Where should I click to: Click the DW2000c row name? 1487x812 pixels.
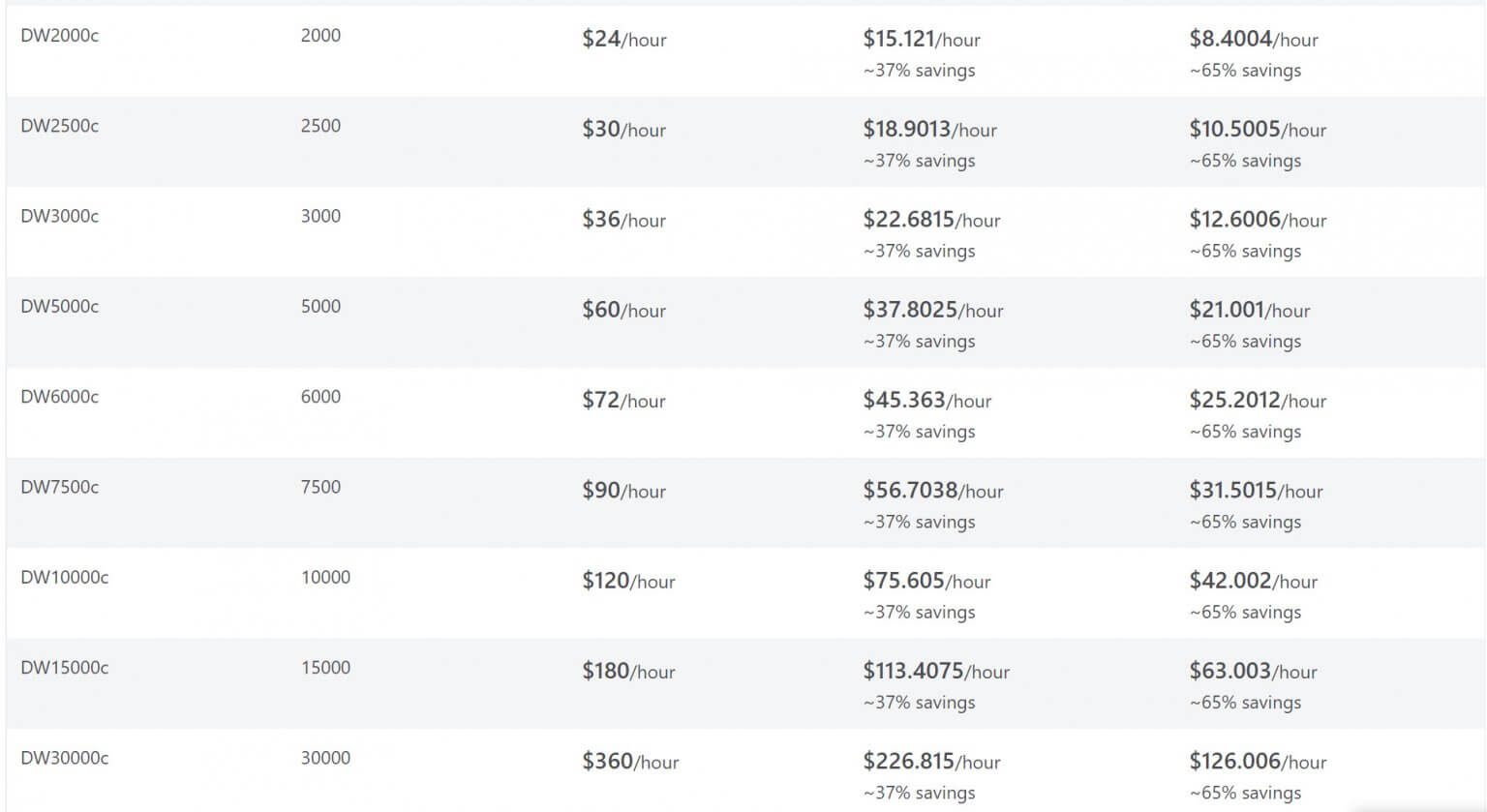coord(59,36)
